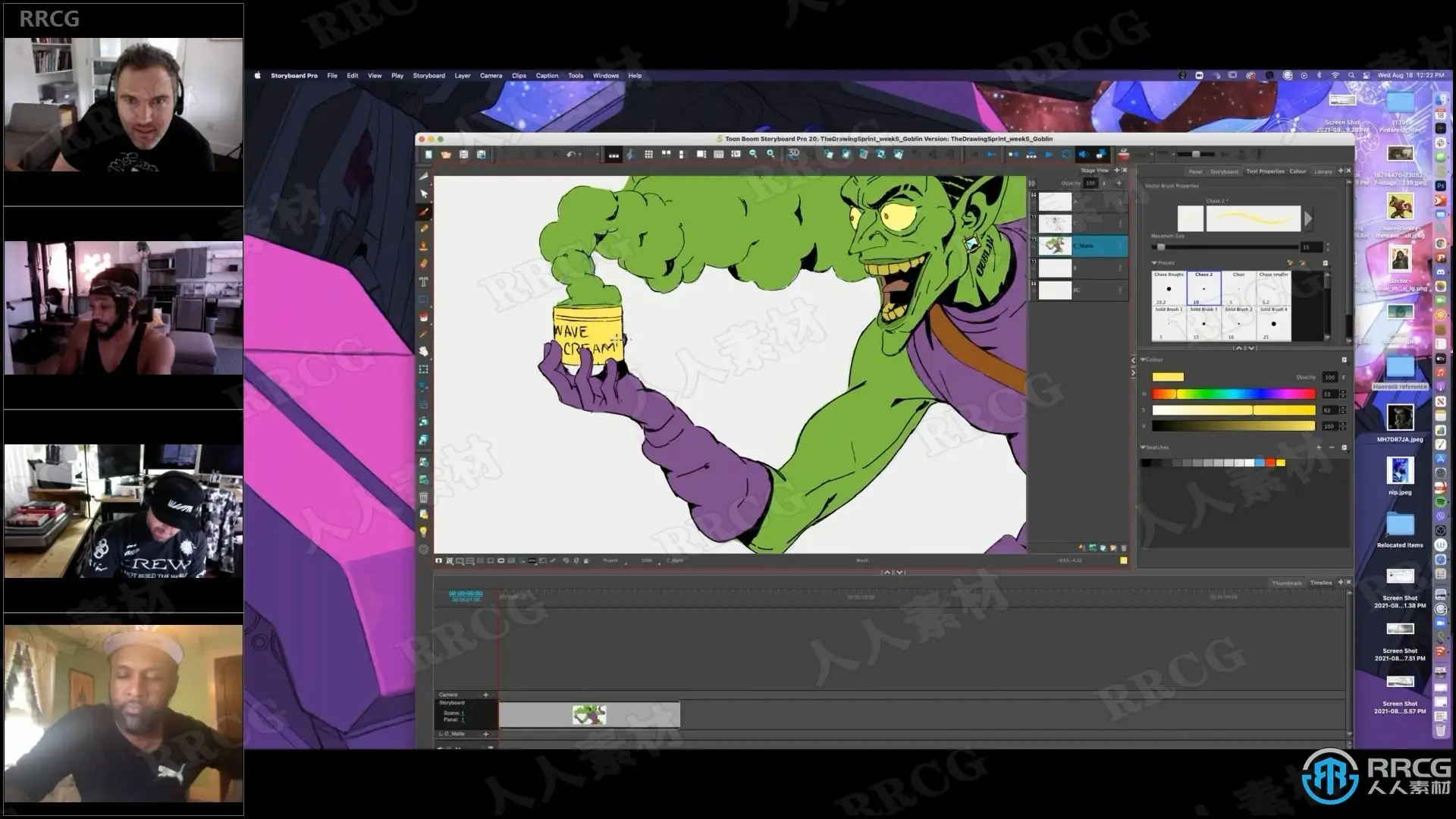Select the Solid Brush 4 preset
The image size is (1456, 819).
pos(1273,324)
